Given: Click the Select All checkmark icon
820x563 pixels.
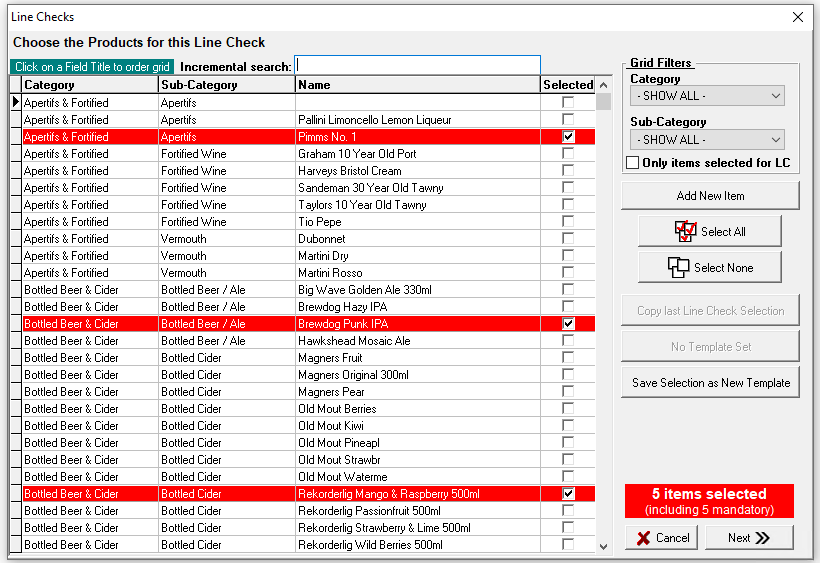Looking at the screenshot, I should [x=685, y=231].
